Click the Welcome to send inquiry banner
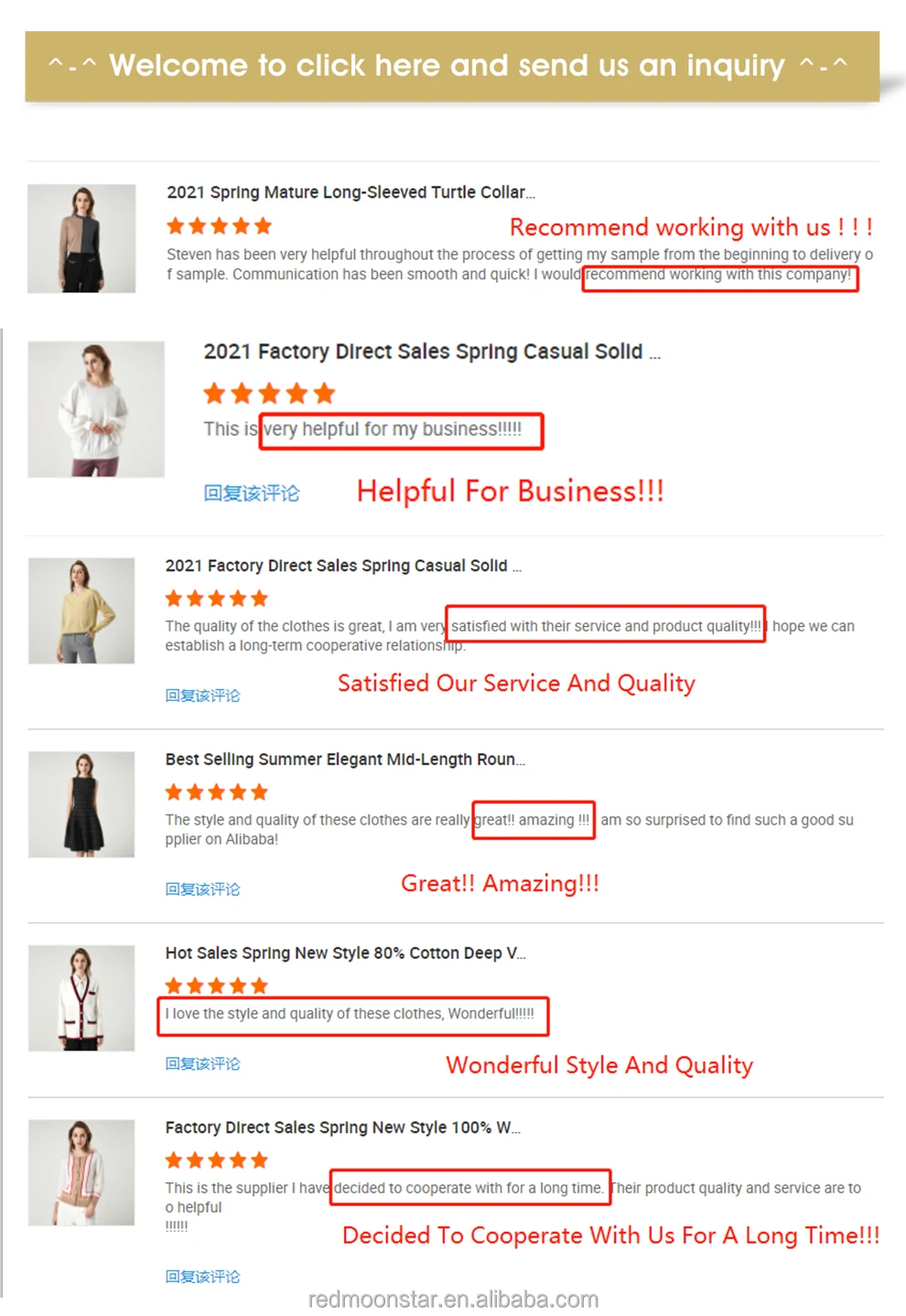This screenshot has width=906, height=1316. (x=452, y=66)
